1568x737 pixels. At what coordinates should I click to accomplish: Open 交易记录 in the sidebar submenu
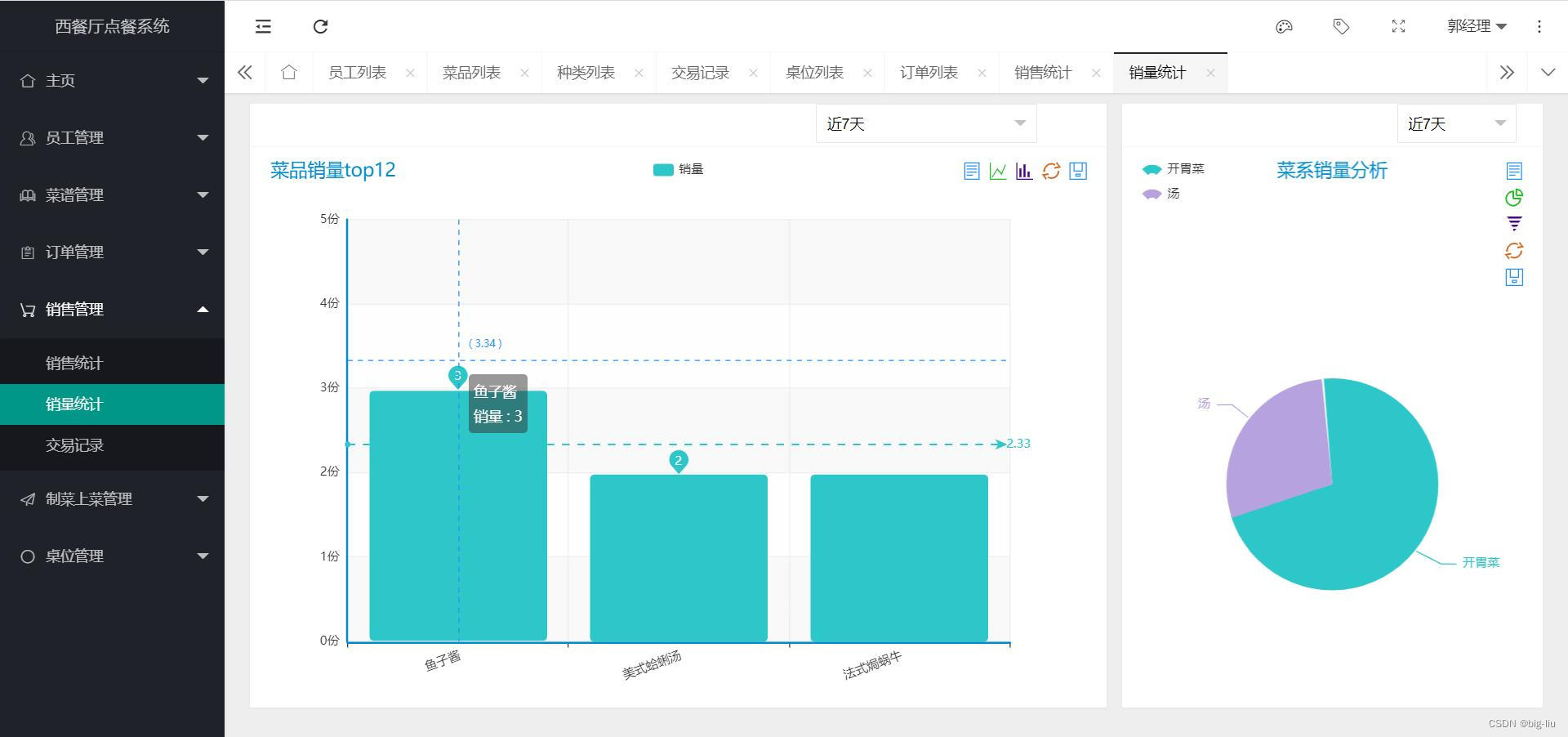112,445
